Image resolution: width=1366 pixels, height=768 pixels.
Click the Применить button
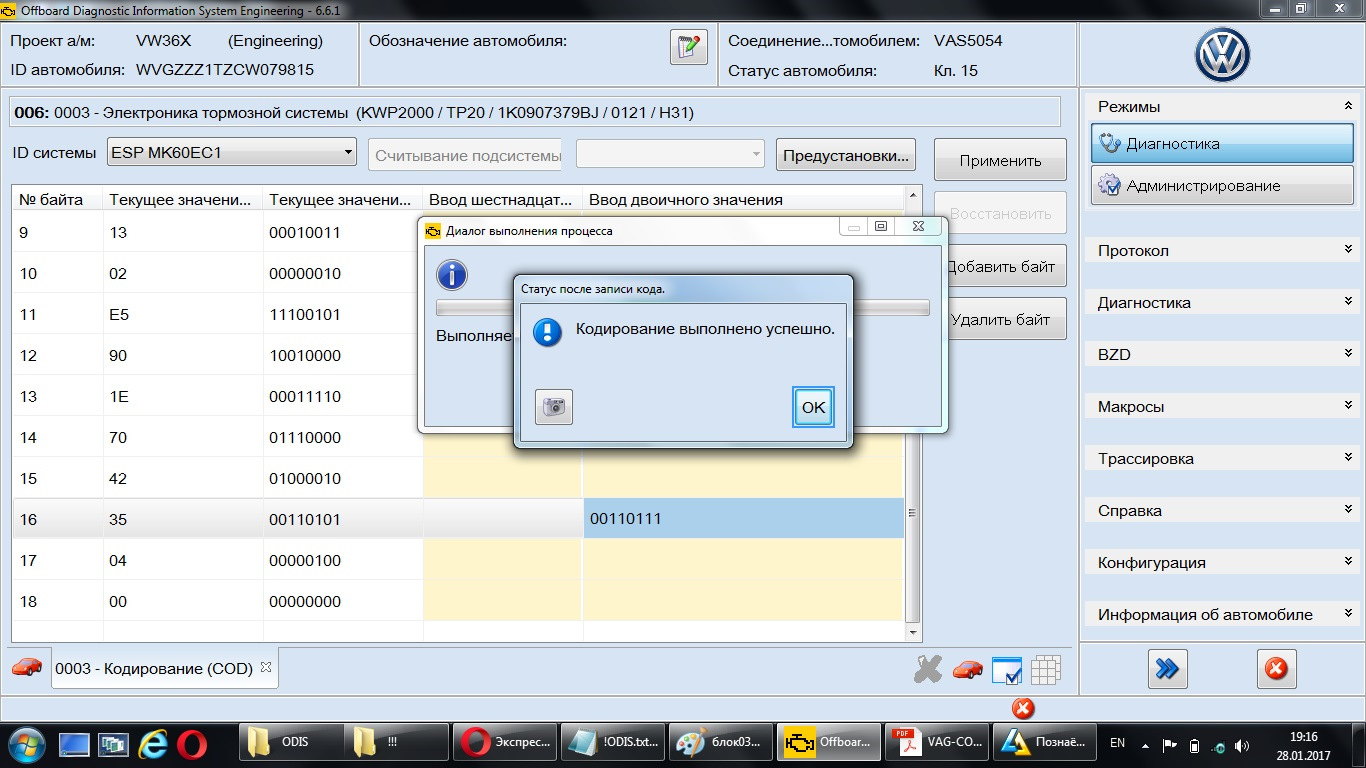pyautogui.click(x=1000, y=160)
